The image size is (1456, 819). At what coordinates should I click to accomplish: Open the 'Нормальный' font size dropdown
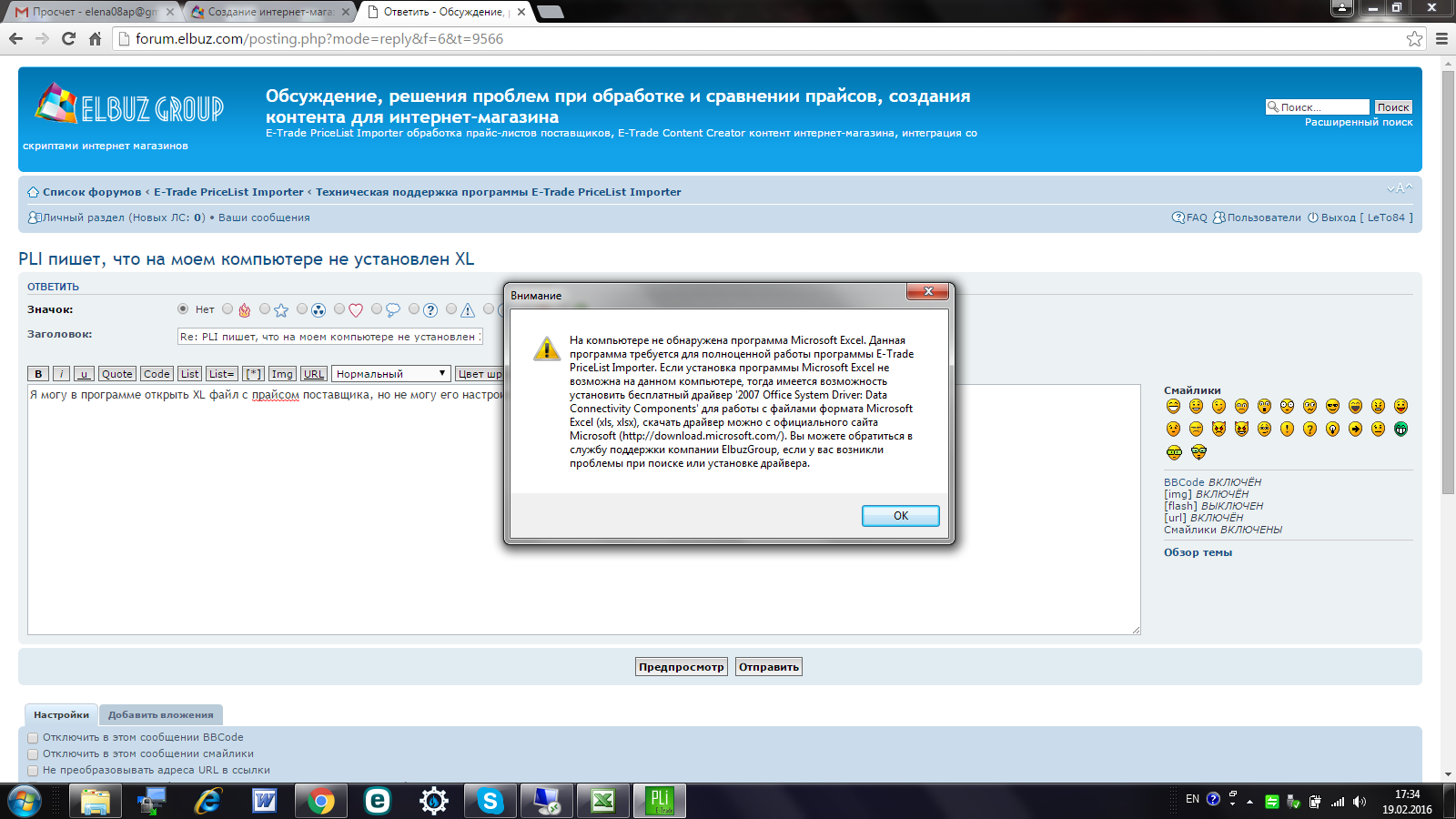[391, 374]
